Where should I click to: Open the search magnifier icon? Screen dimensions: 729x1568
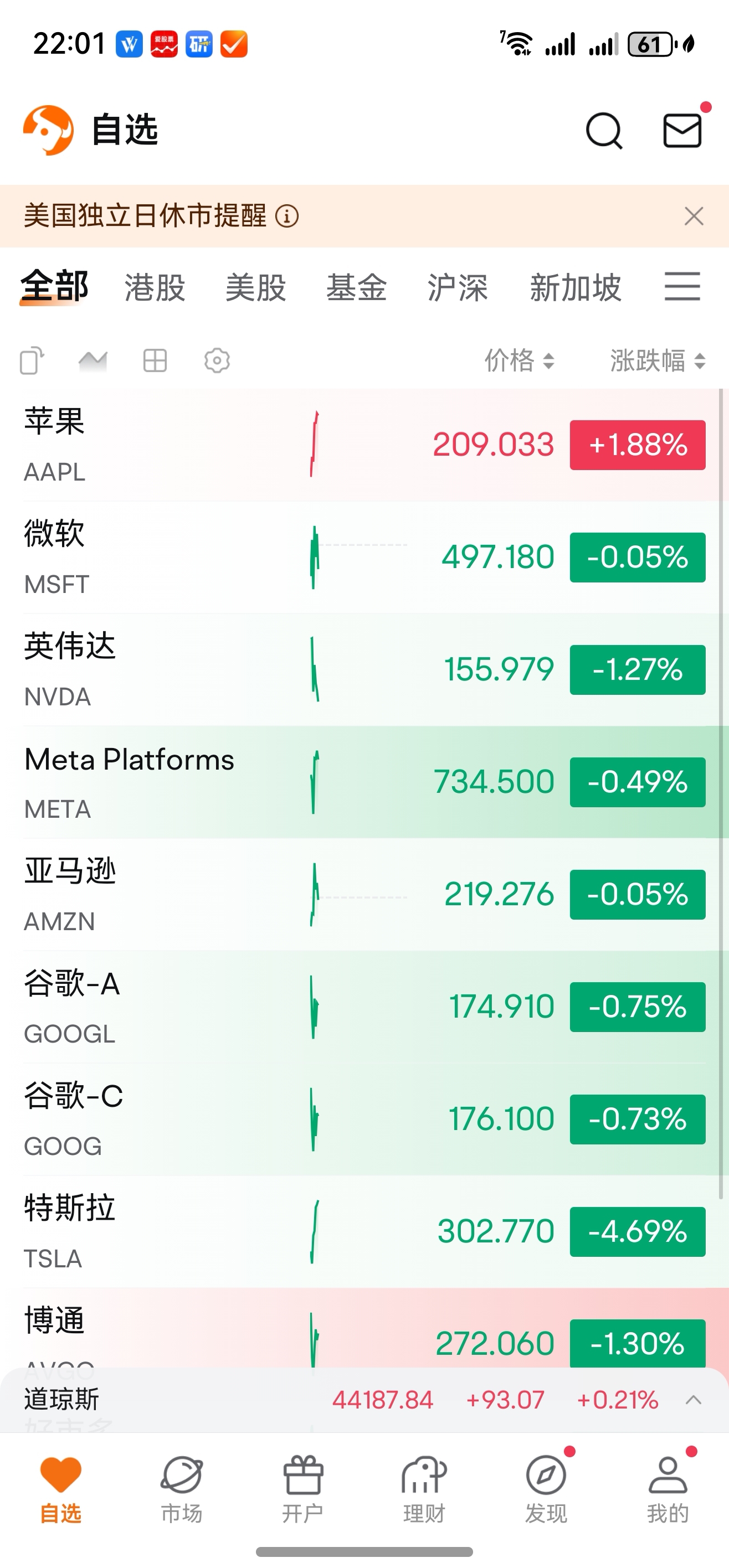click(x=604, y=130)
